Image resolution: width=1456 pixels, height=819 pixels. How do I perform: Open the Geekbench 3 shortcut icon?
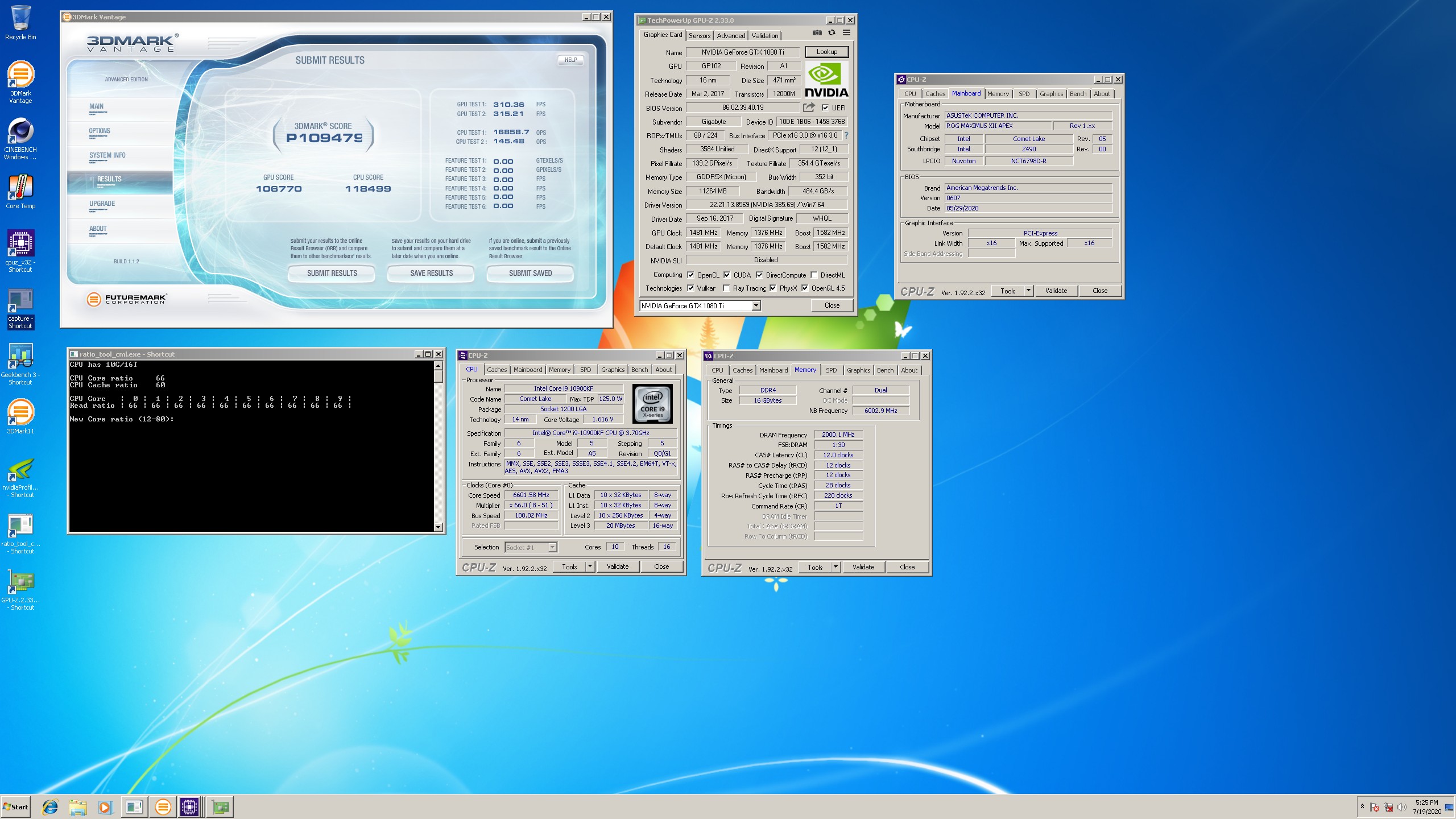click(x=20, y=364)
